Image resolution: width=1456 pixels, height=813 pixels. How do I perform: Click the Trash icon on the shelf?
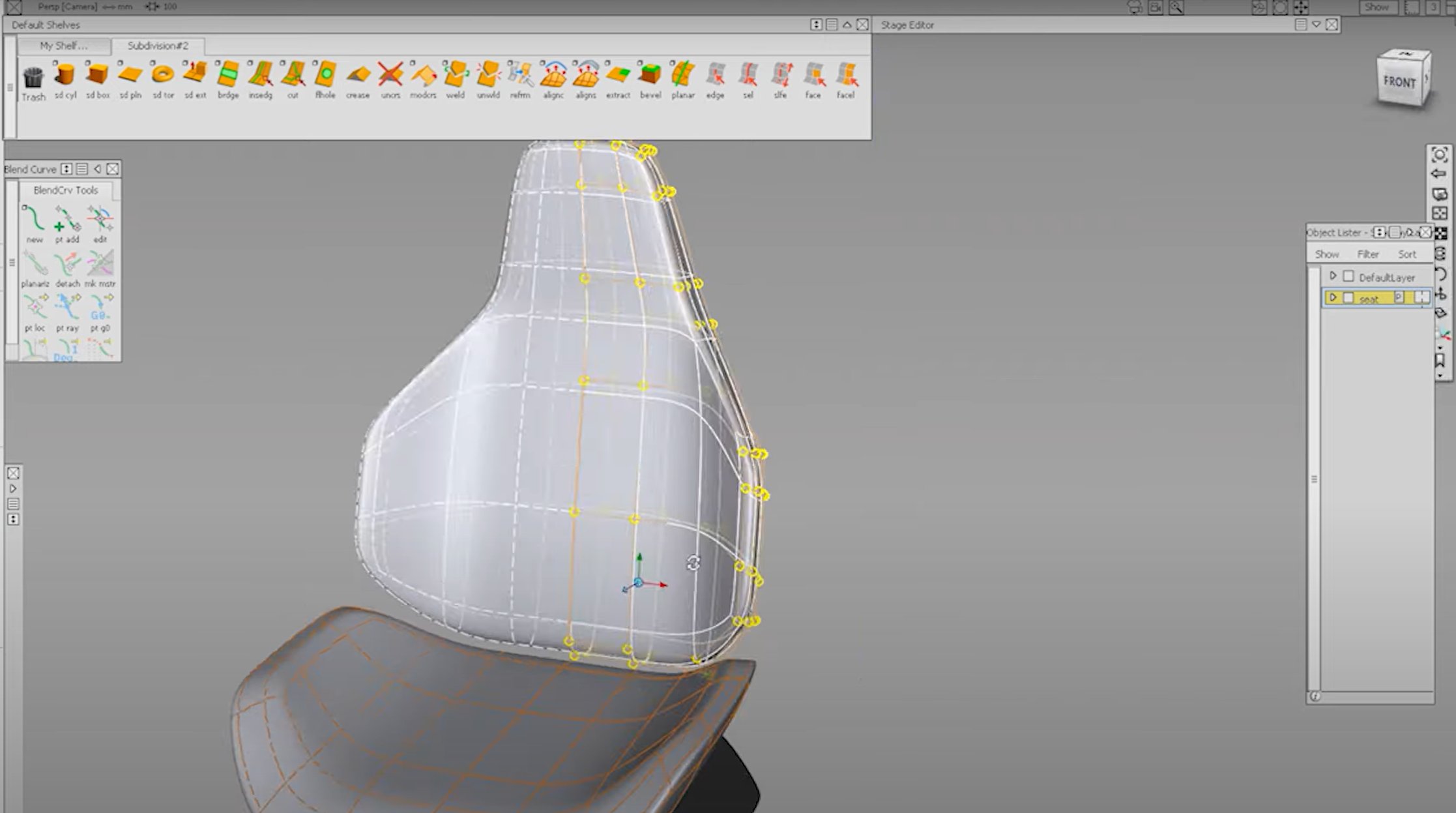pos(33,77)
